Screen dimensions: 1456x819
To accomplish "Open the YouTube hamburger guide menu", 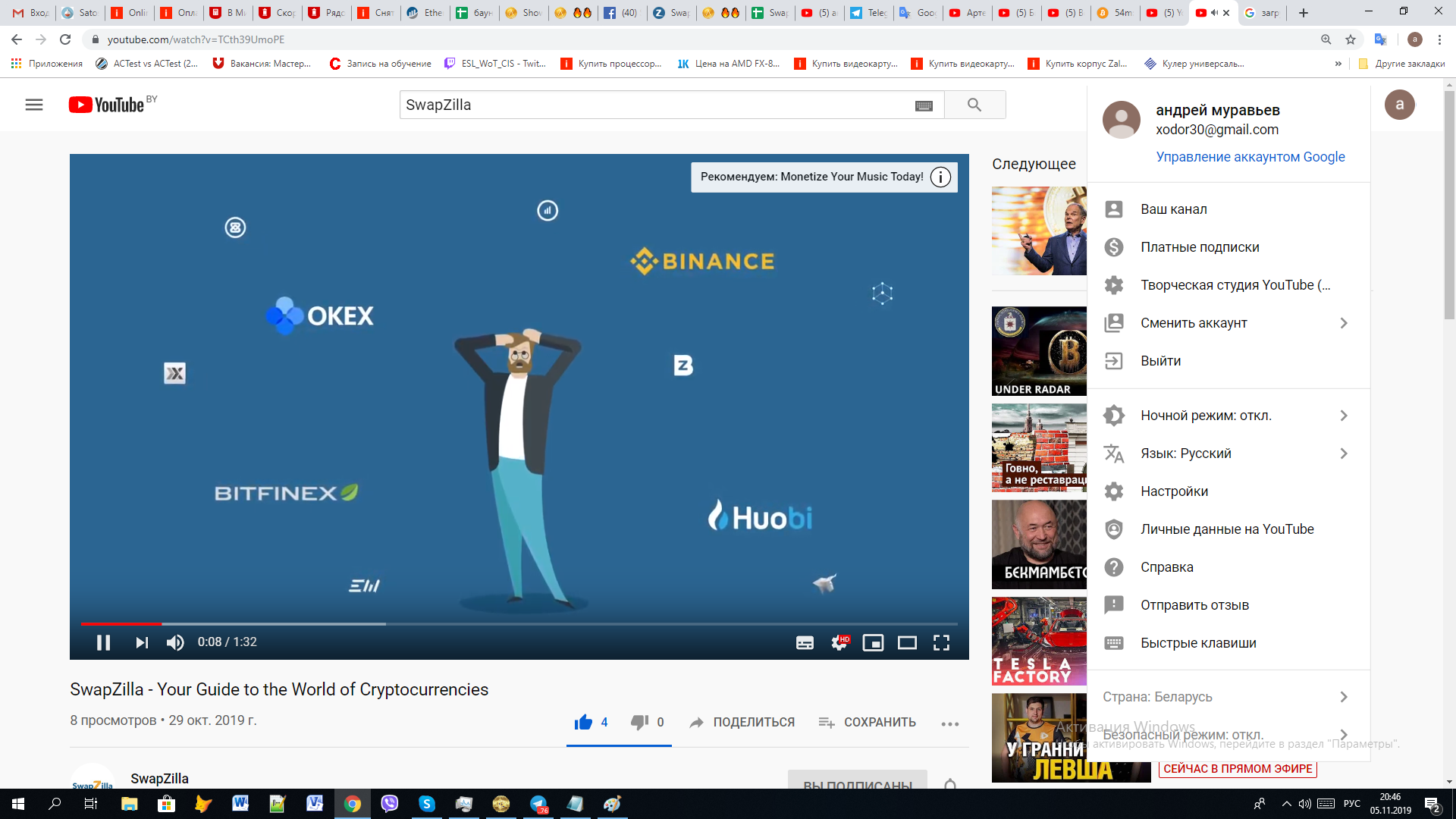I will [x=34, y=105].
